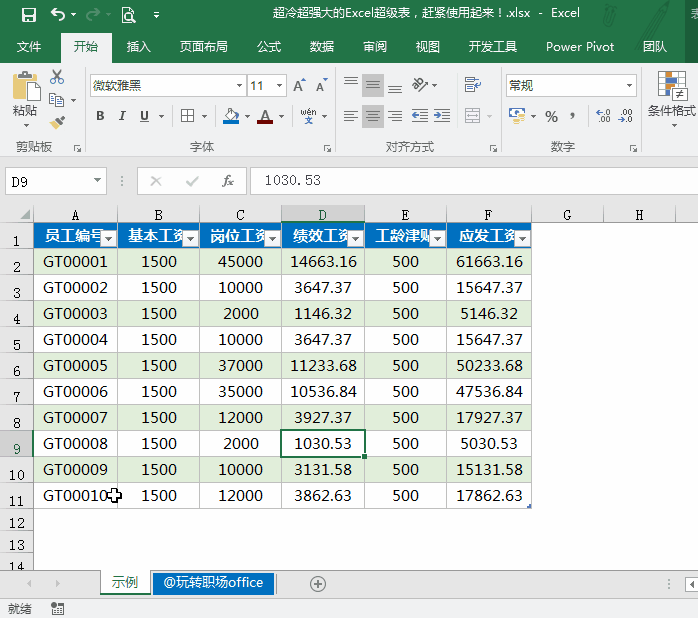
Task: Decrease decimal places
Action: [x=625, y=116]
